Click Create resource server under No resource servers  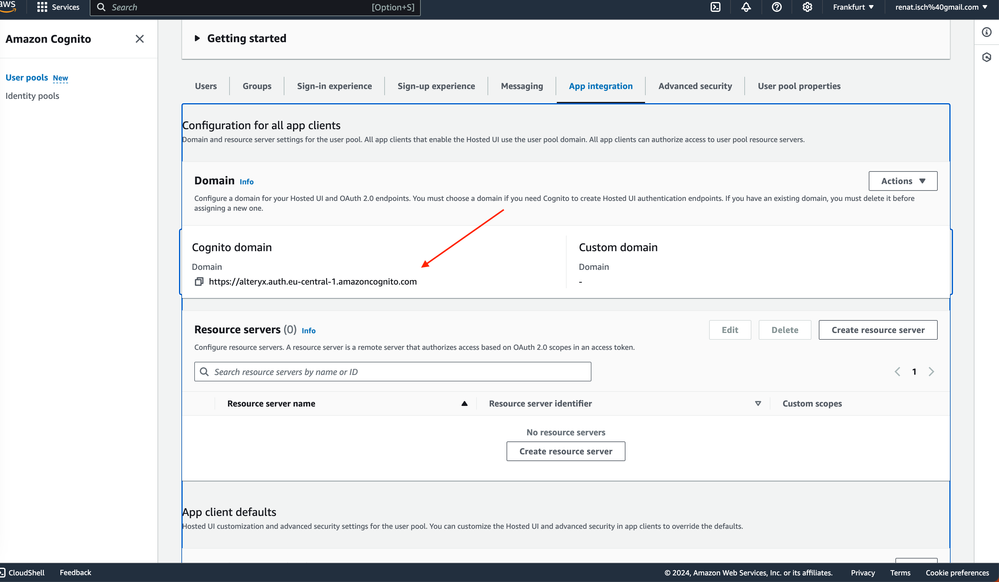coord(566,451)
